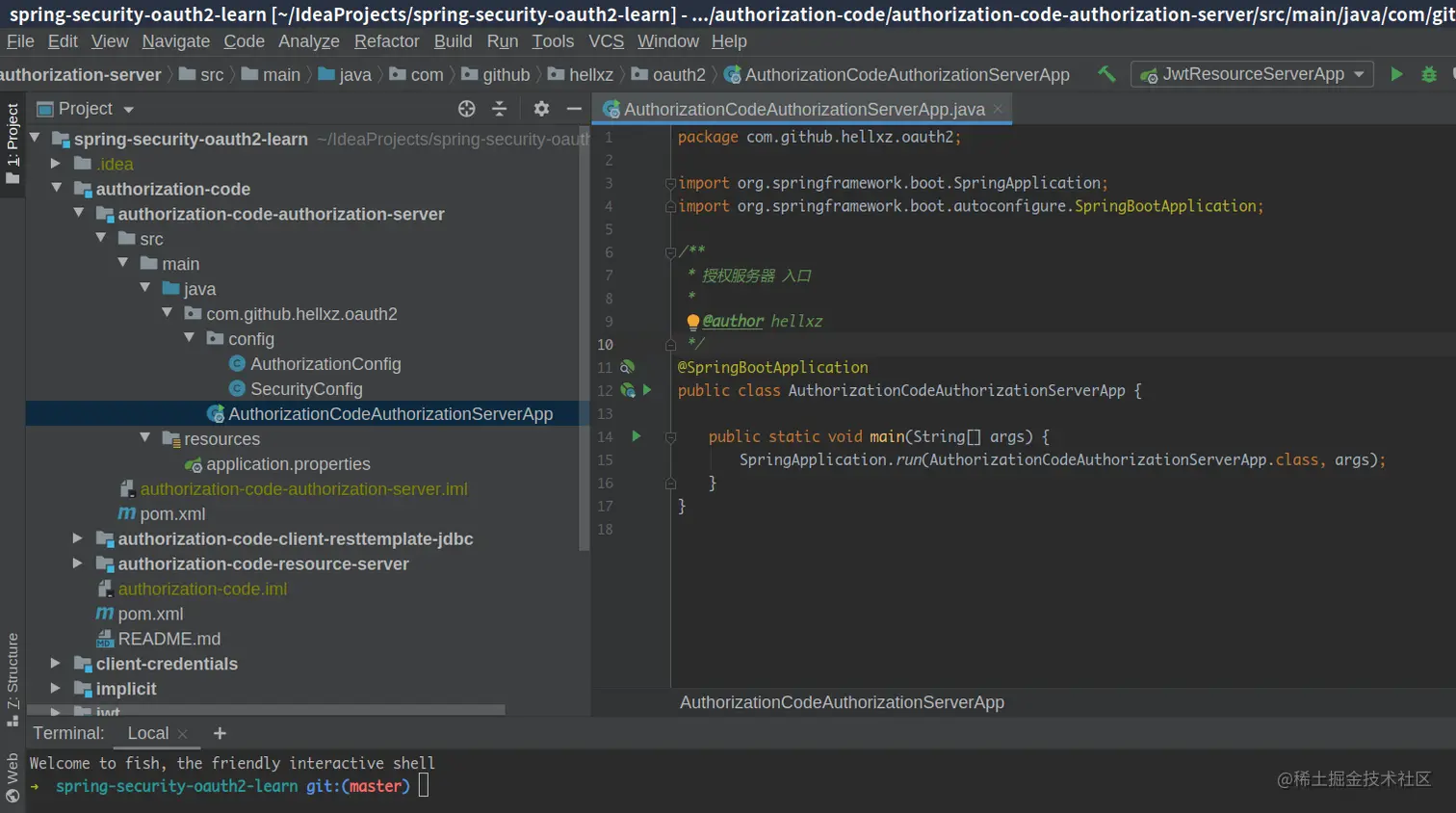The image size is (1456, 813).
Task: Switch to the Local terminal tab
Action: click(149, 733)
